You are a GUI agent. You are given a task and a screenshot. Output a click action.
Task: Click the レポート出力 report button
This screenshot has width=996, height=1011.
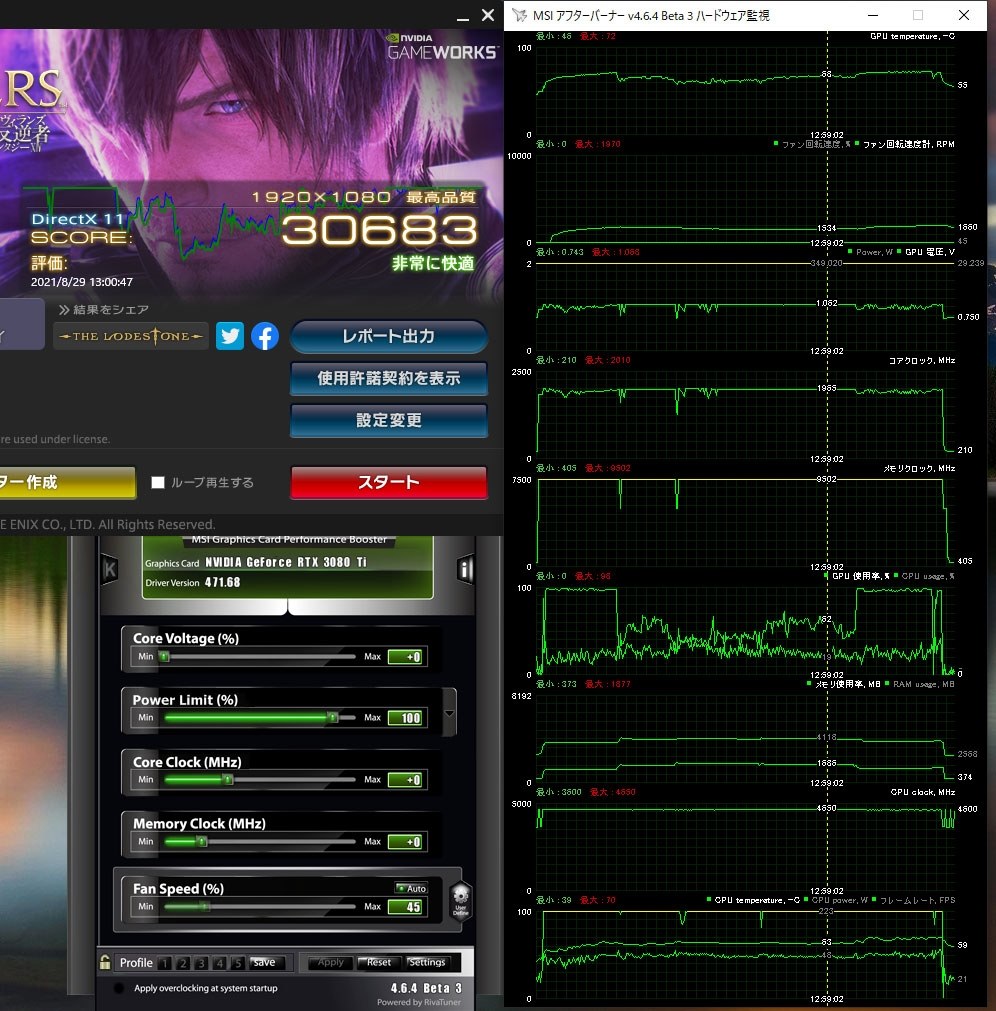coord(389,337)
